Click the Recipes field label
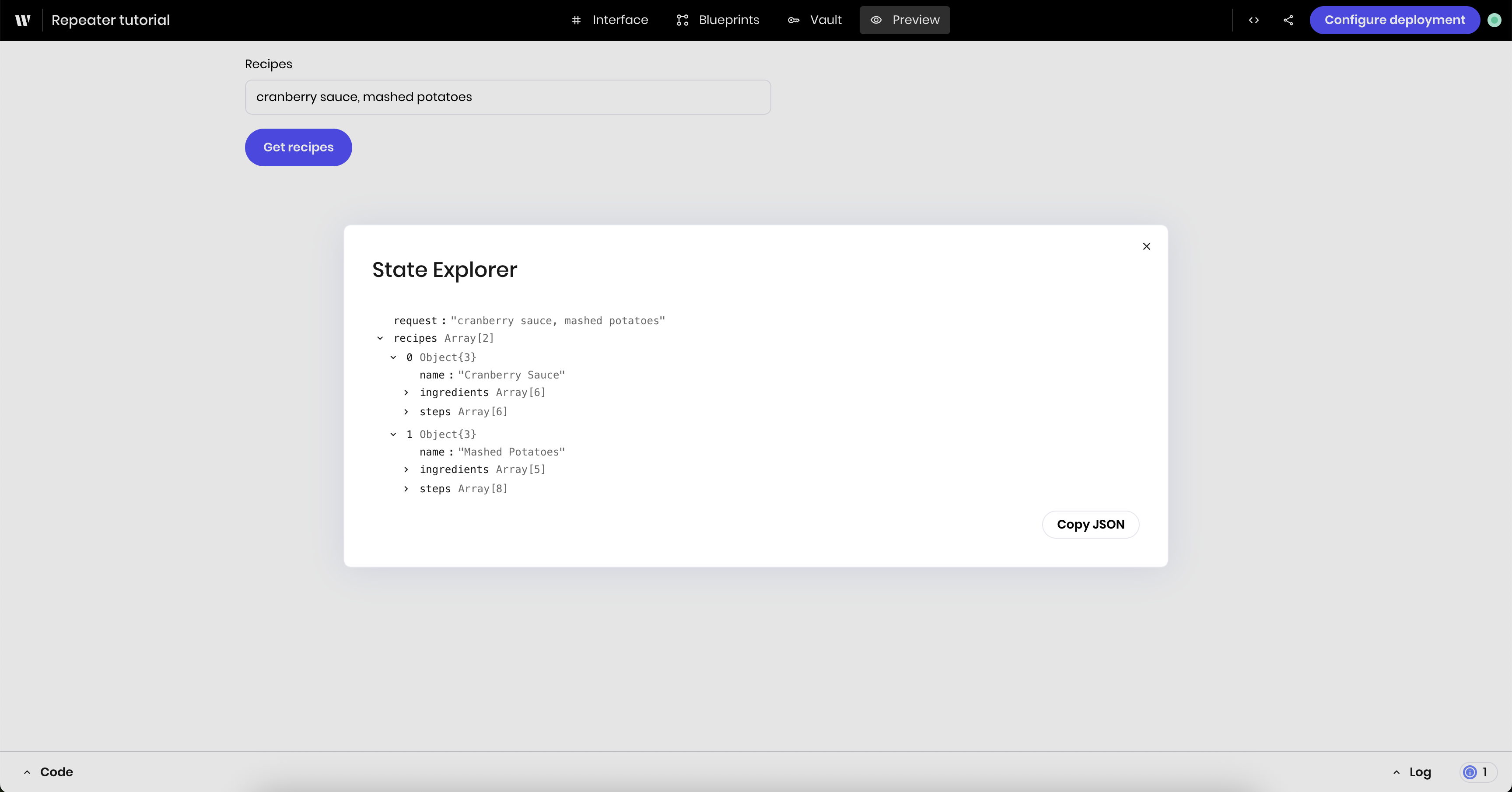The height and width of the screenshot is (792, 1512). tap(268, 64)
